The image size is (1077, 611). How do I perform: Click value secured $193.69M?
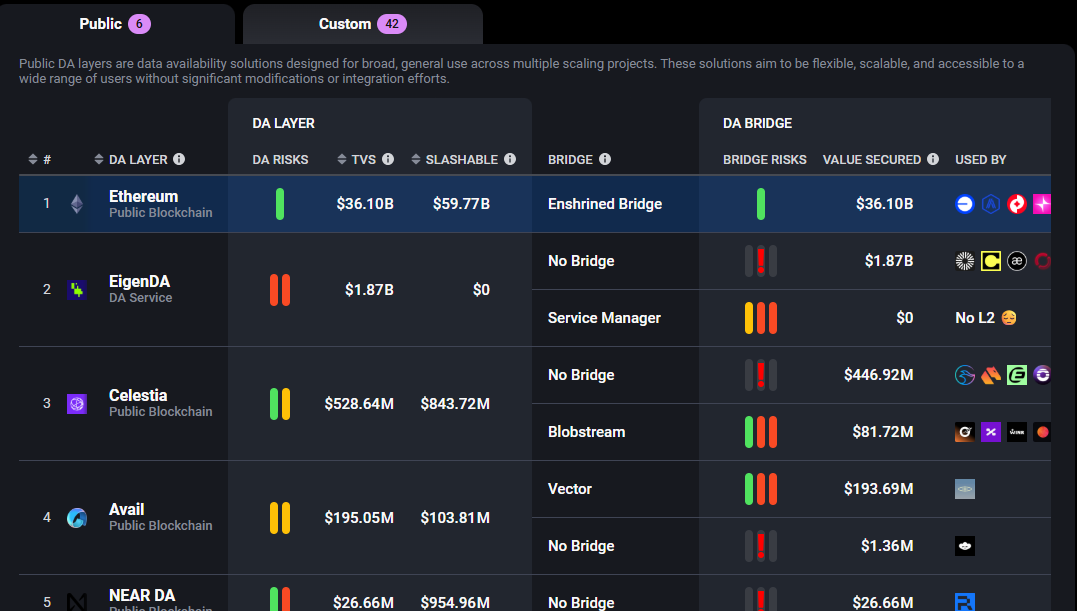tap(878, 489)
